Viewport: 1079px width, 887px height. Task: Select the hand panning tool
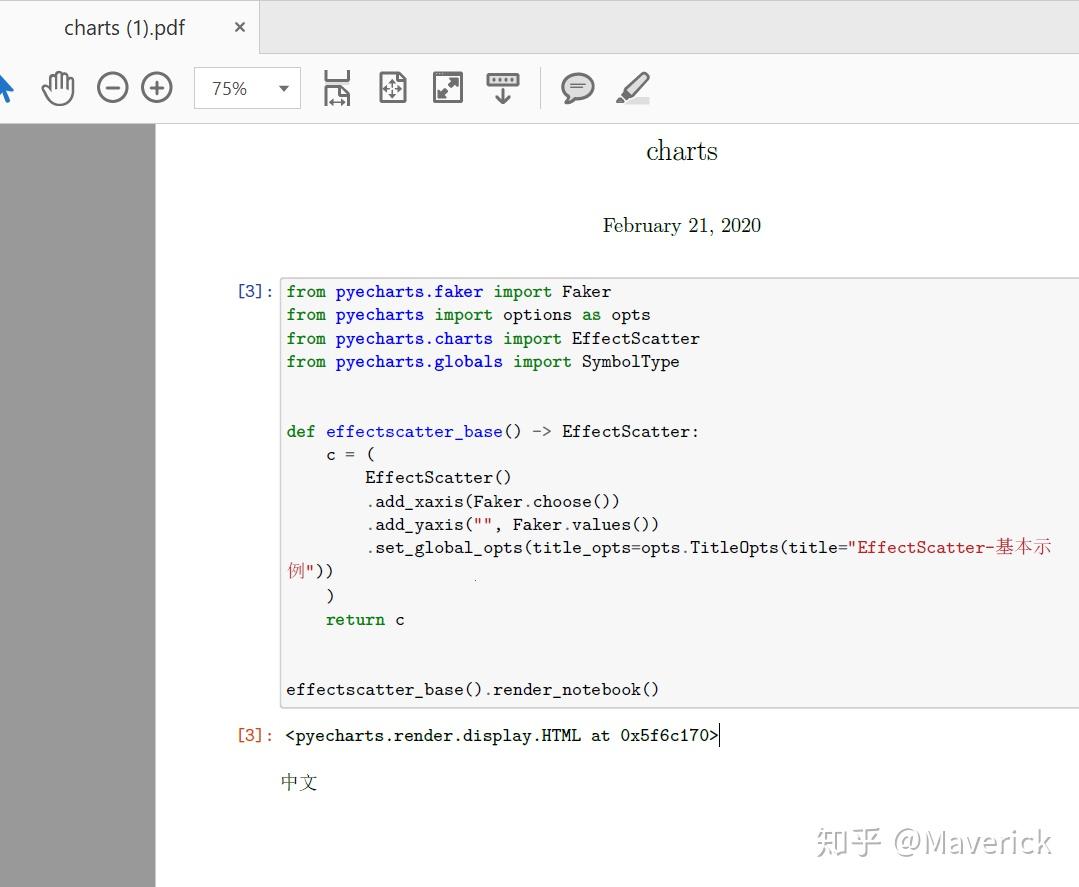(58, 87)
